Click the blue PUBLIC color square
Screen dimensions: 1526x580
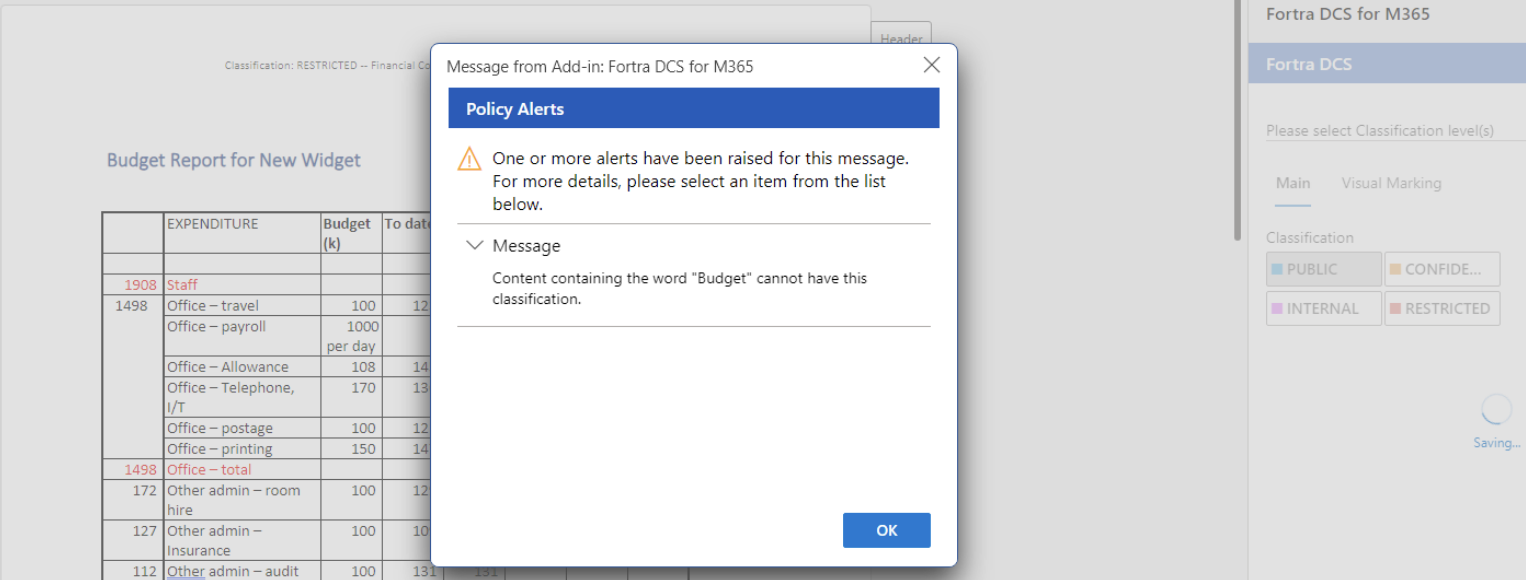(1277, 270)
